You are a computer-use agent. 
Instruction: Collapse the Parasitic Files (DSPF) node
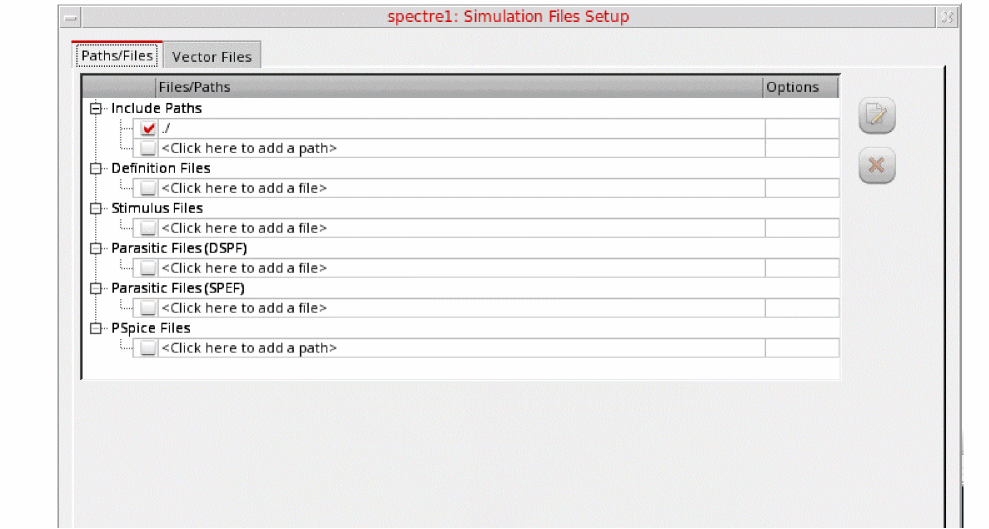[x=96, y=248]
